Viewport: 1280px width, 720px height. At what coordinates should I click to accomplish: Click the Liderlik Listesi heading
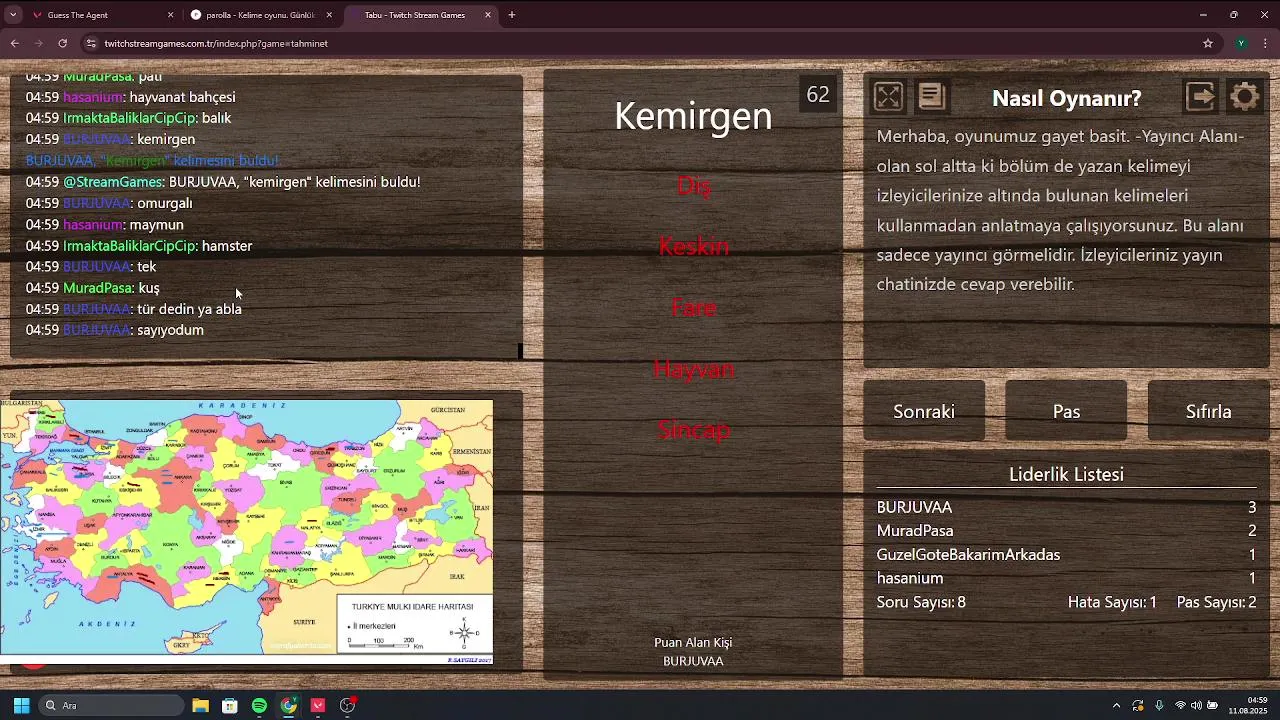click(x=1066, y=475)
